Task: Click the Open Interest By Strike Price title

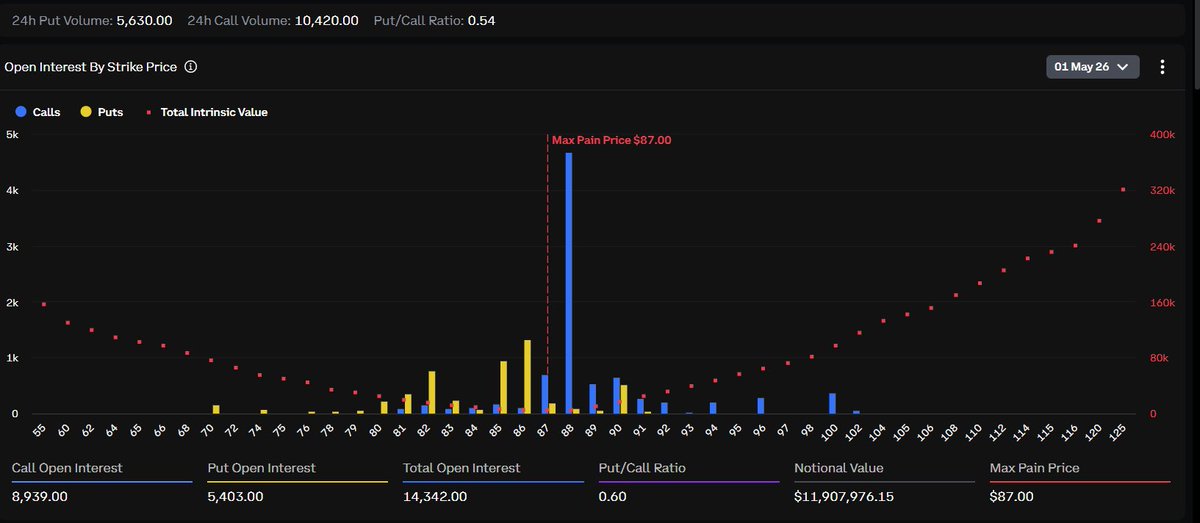Action: 91,67
